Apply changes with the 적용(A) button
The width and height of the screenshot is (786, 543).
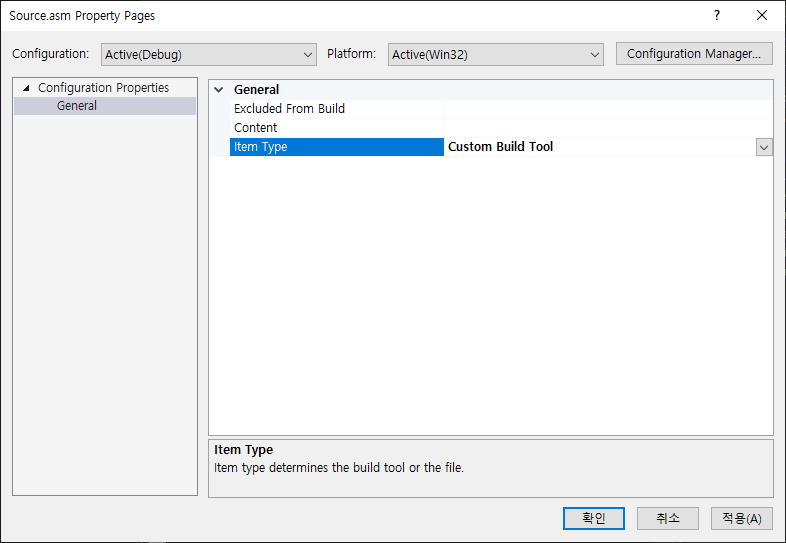(x=742, y=518)
